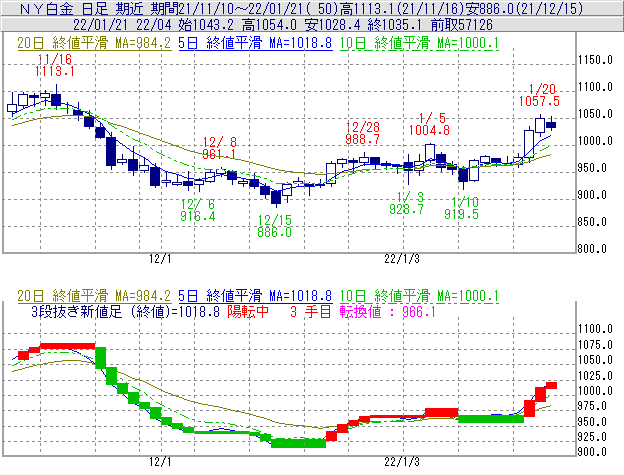The width and height of the screenshot is (624, 475).
Task: Click the 12/15 886.0 low label
Action: [x=275, y=226]
